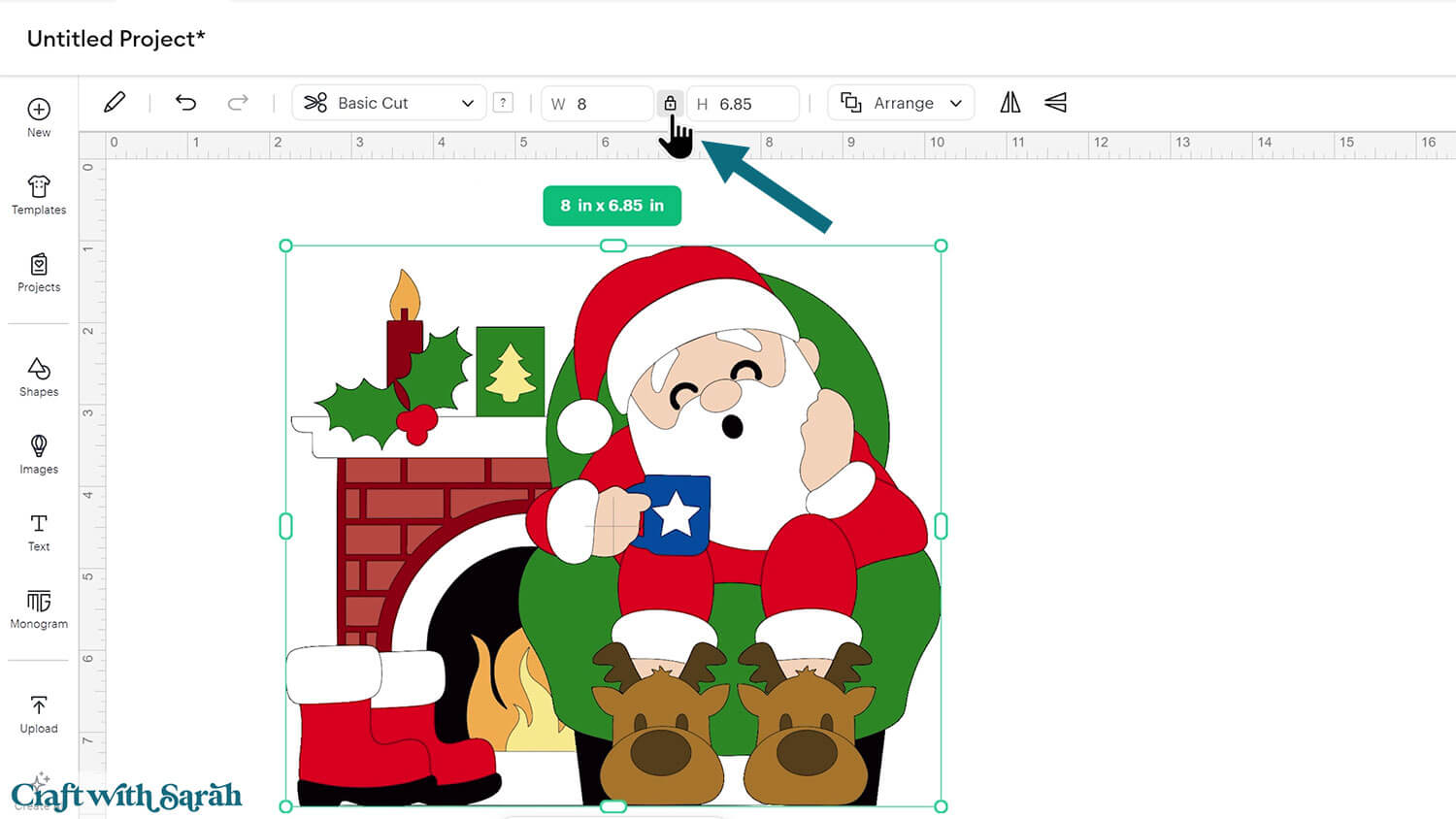This screenshot has width=1456, height=819.
Task: Toggle the aspect ratio lock between W and H
Action: click(x=671, y=103)
